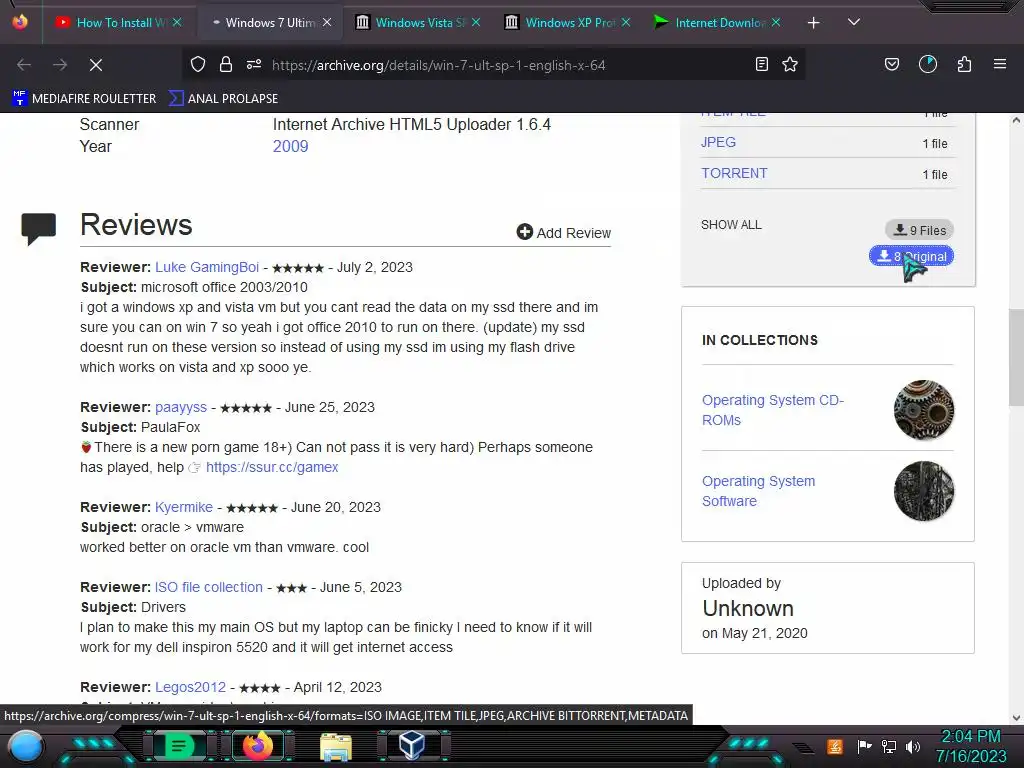Open reviewer Kyermike profile

pyautogui.click(x=184, y=507)
